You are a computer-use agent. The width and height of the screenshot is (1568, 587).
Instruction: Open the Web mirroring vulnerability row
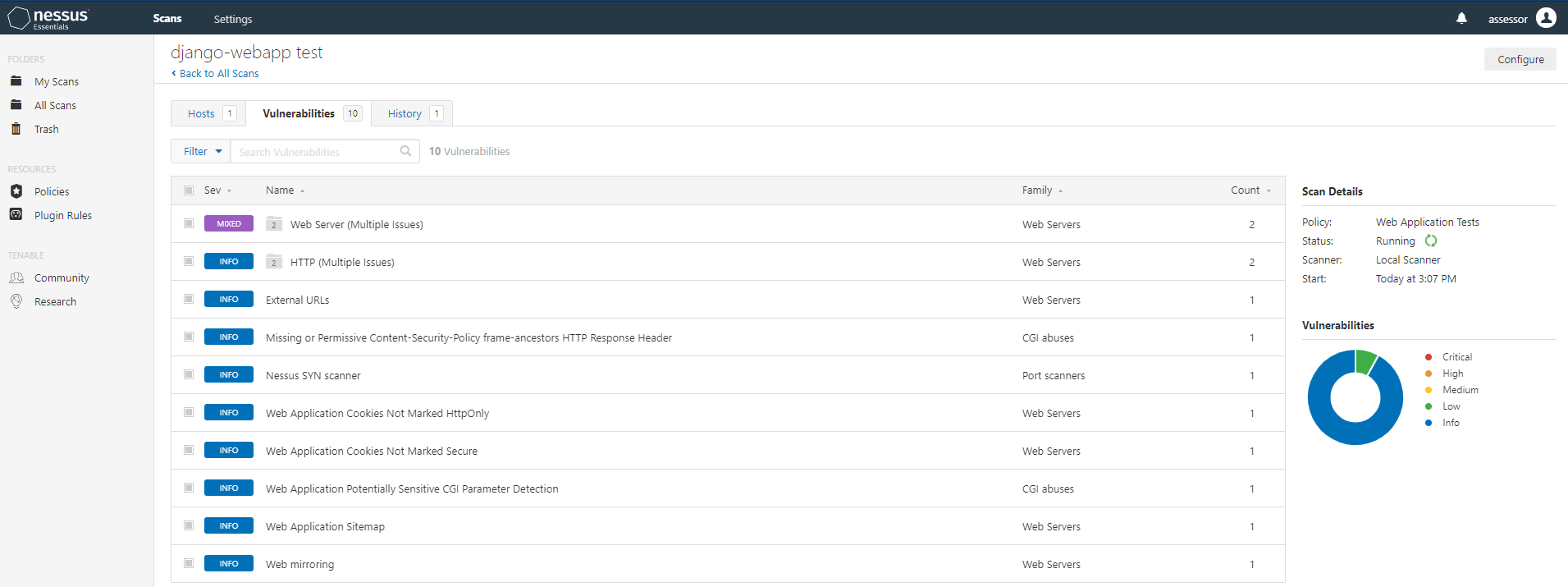[x=728, y=564]
